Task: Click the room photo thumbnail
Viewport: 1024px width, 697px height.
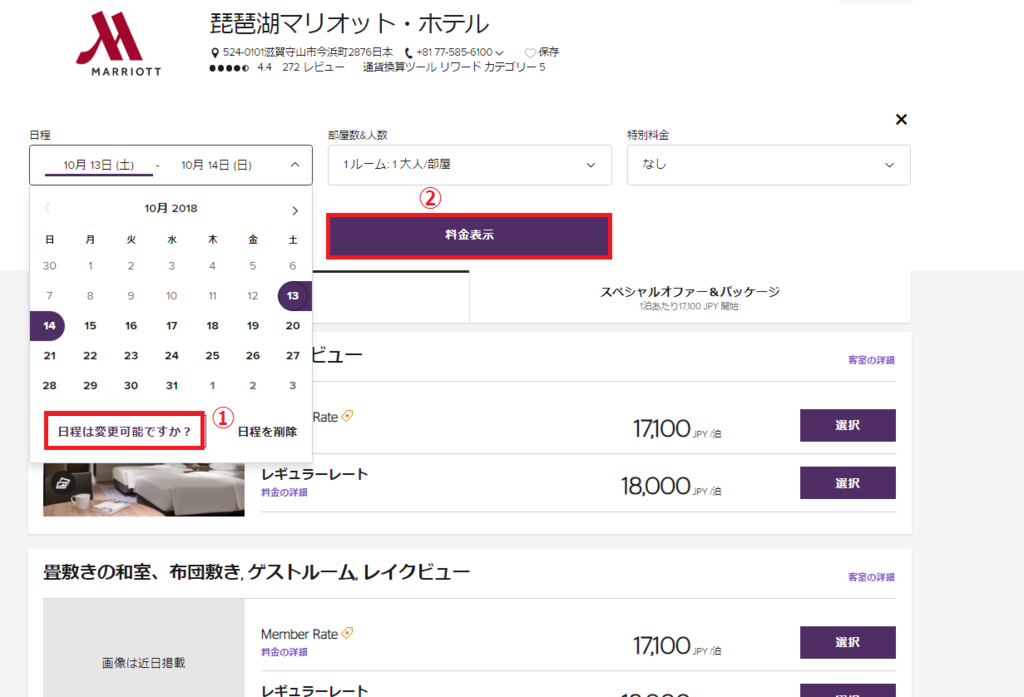Action: [144, 490]
